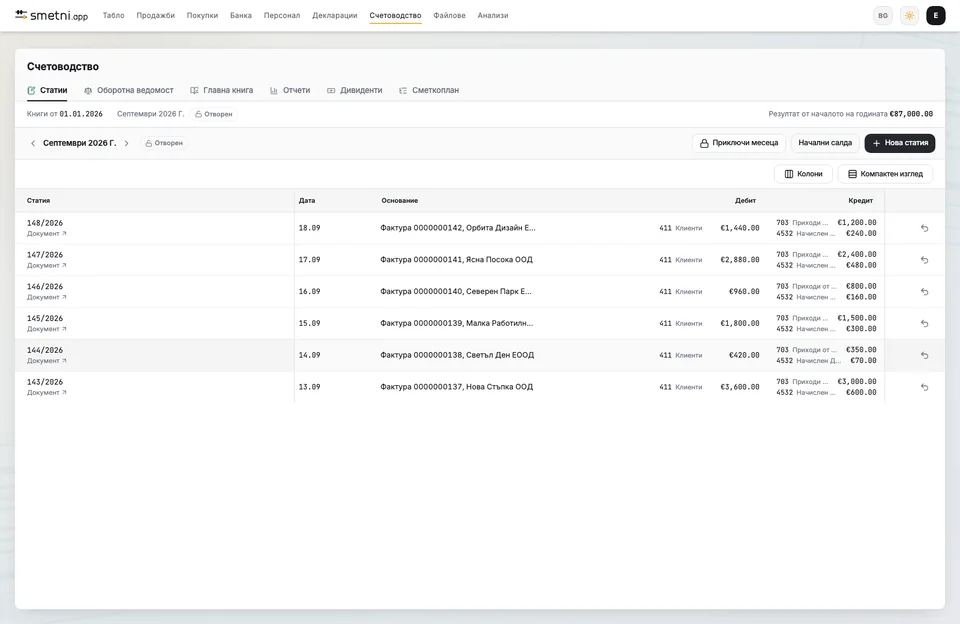
Task: Open the Файлове menu item
Action: [449, 15]
